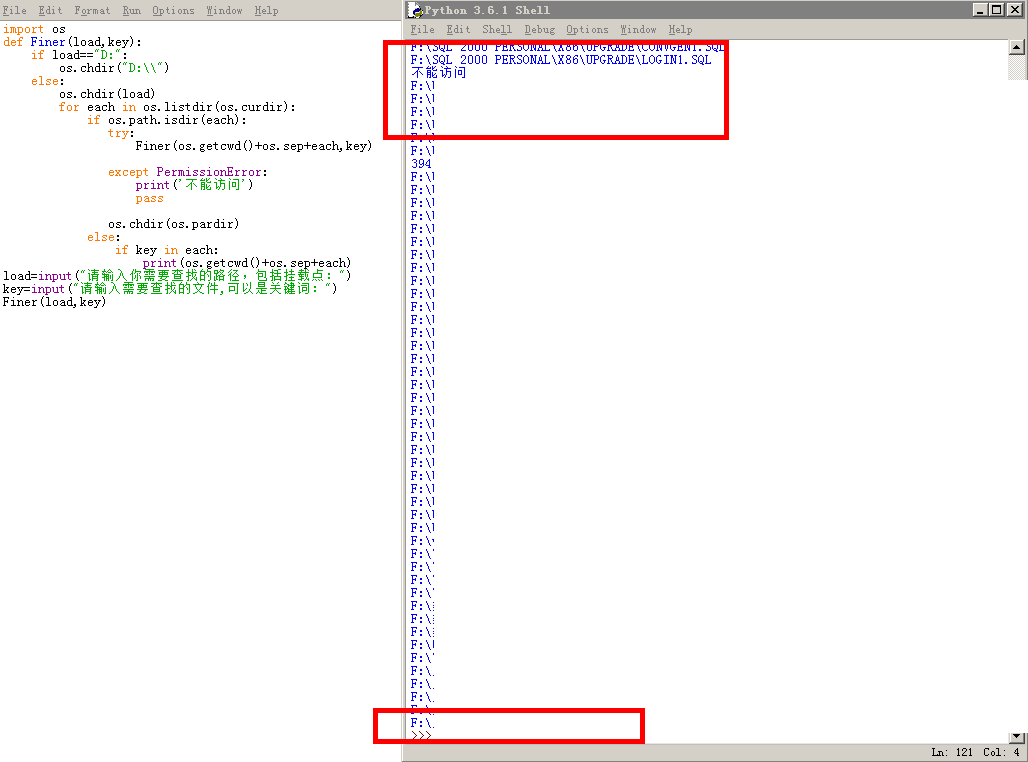Image resolution: width=1028 pixels, height=762 pixels.
Task: Close the Python 3.6.1 Shell window
Action: pyautogui.click(x=1015, y=10)
